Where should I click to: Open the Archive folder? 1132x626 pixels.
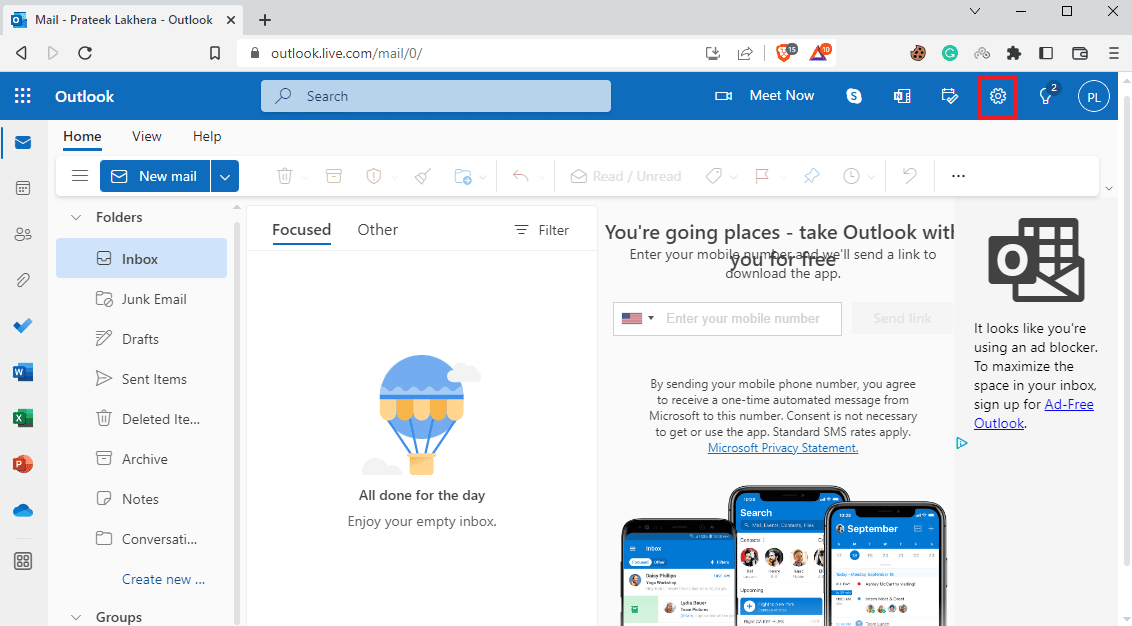tap(142, 459)
